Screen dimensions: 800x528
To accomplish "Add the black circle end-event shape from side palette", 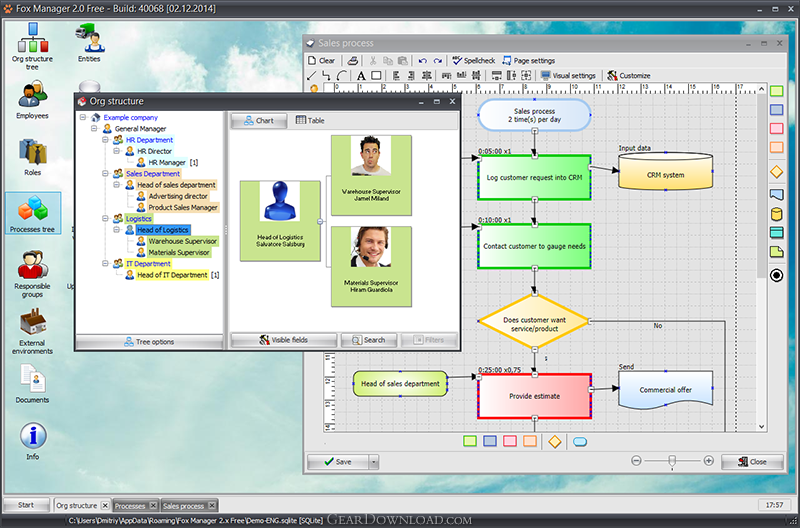I will click(x=777, y=275).
